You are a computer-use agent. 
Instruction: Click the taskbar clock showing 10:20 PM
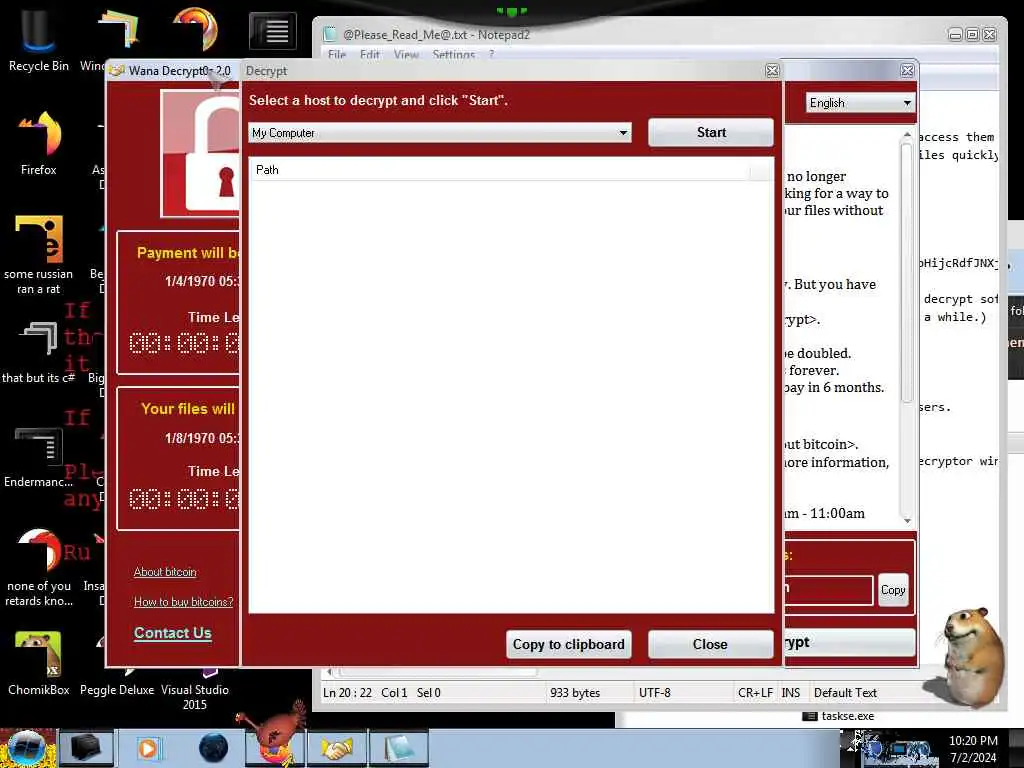click(x=973, y=748)
